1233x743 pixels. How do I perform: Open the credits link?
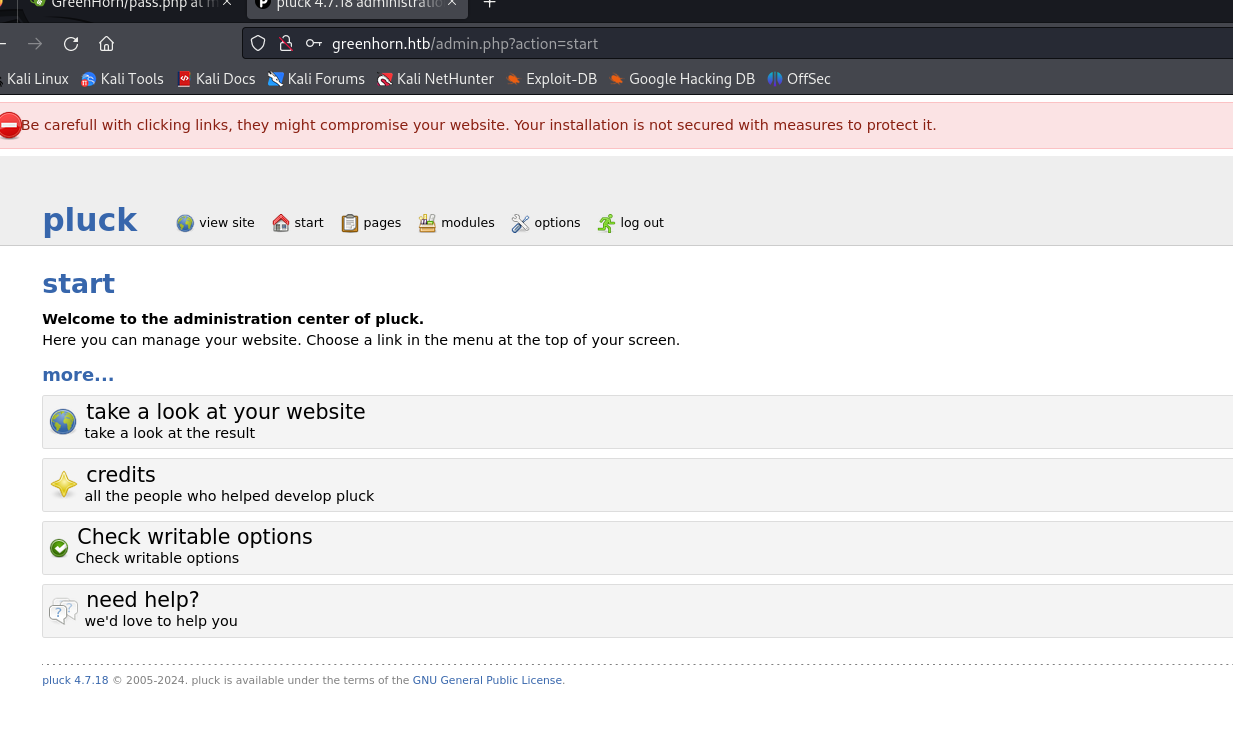pos(121,475)
